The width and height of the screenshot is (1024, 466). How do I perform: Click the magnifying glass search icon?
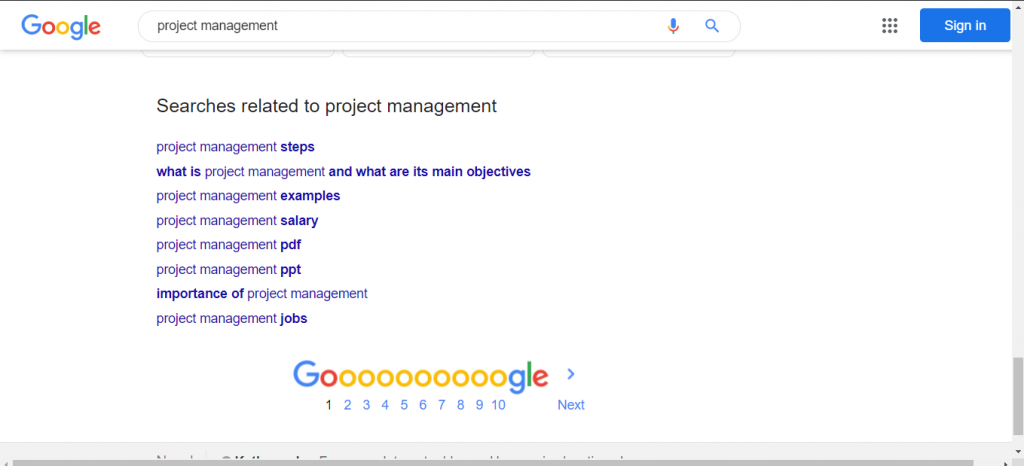(712, 26)
